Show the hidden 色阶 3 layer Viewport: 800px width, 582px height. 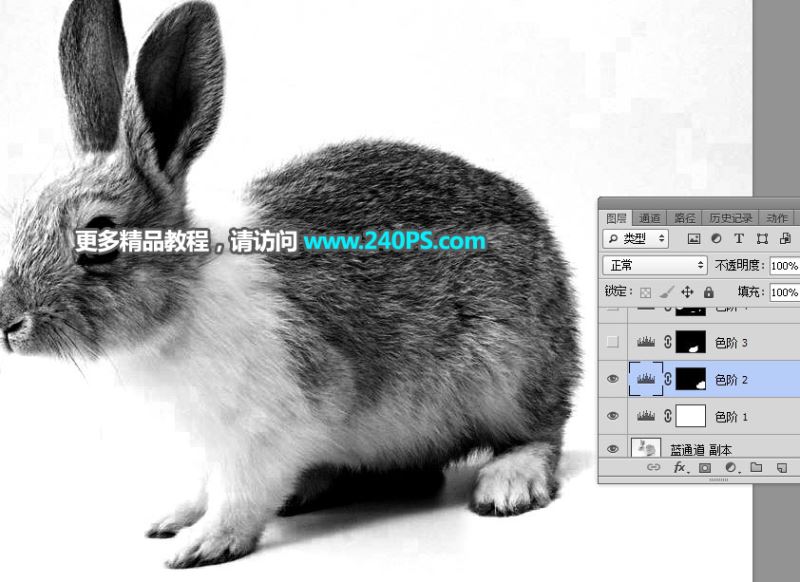pyautogui.click(x=613, y=342)
